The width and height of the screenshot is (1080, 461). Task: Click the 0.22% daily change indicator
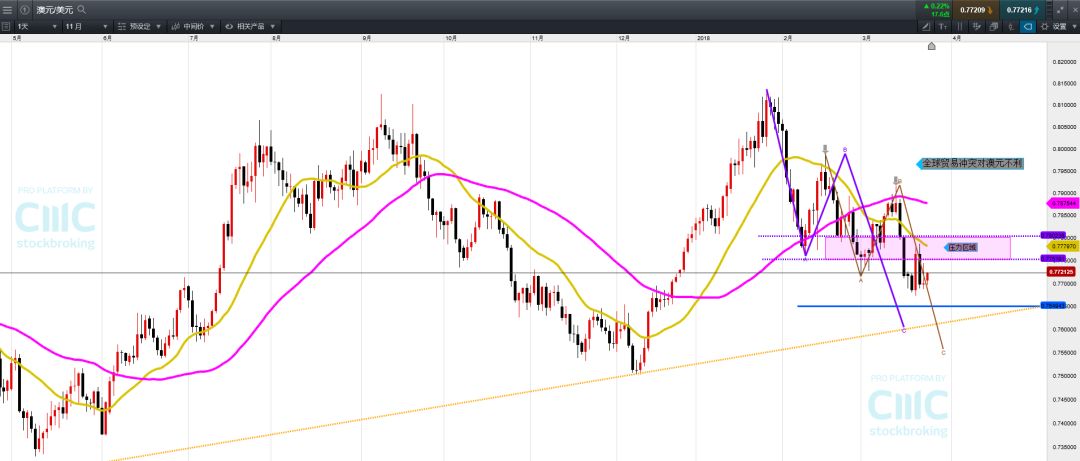[x=937, y=6]
